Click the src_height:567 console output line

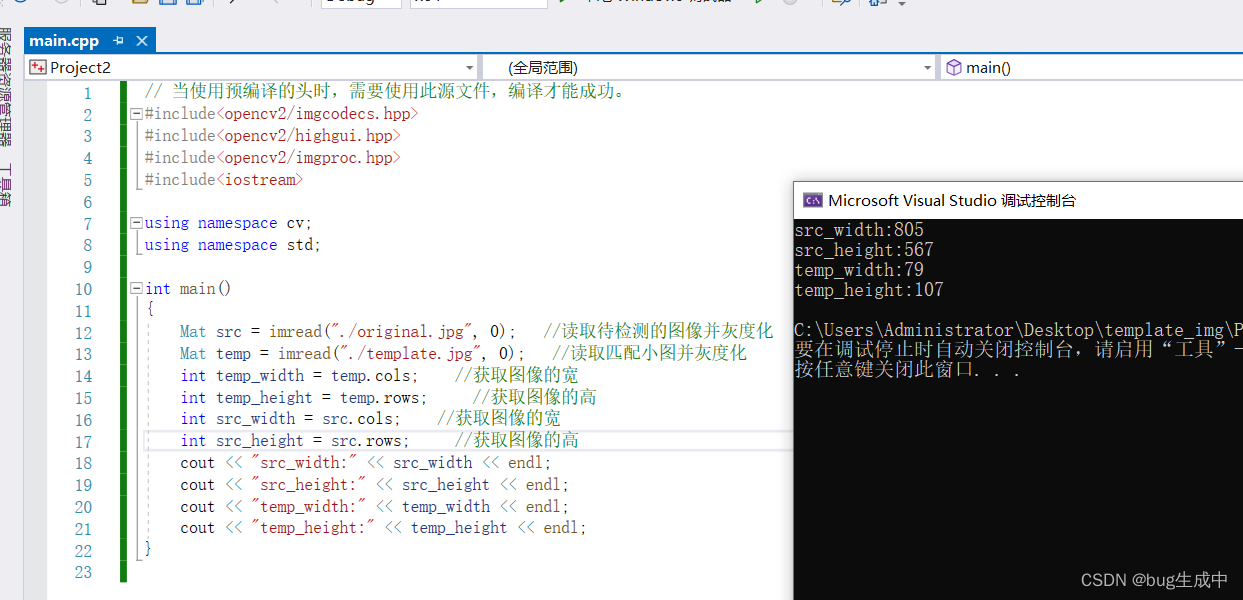click(x=864, y=250)
